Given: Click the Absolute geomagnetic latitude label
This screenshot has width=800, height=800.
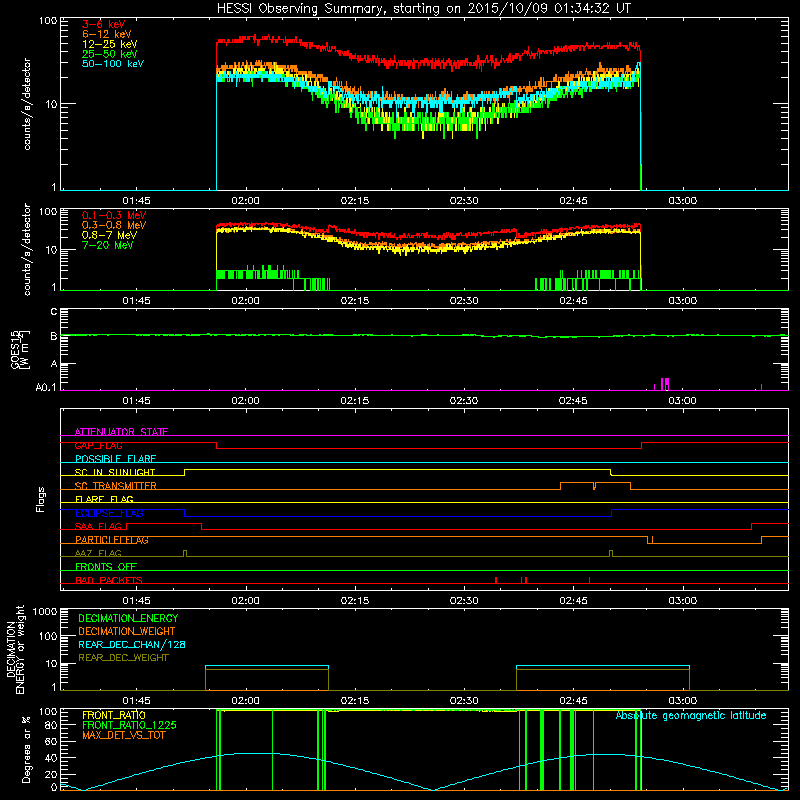Looking at the screenshot, I should click(691, 716).
